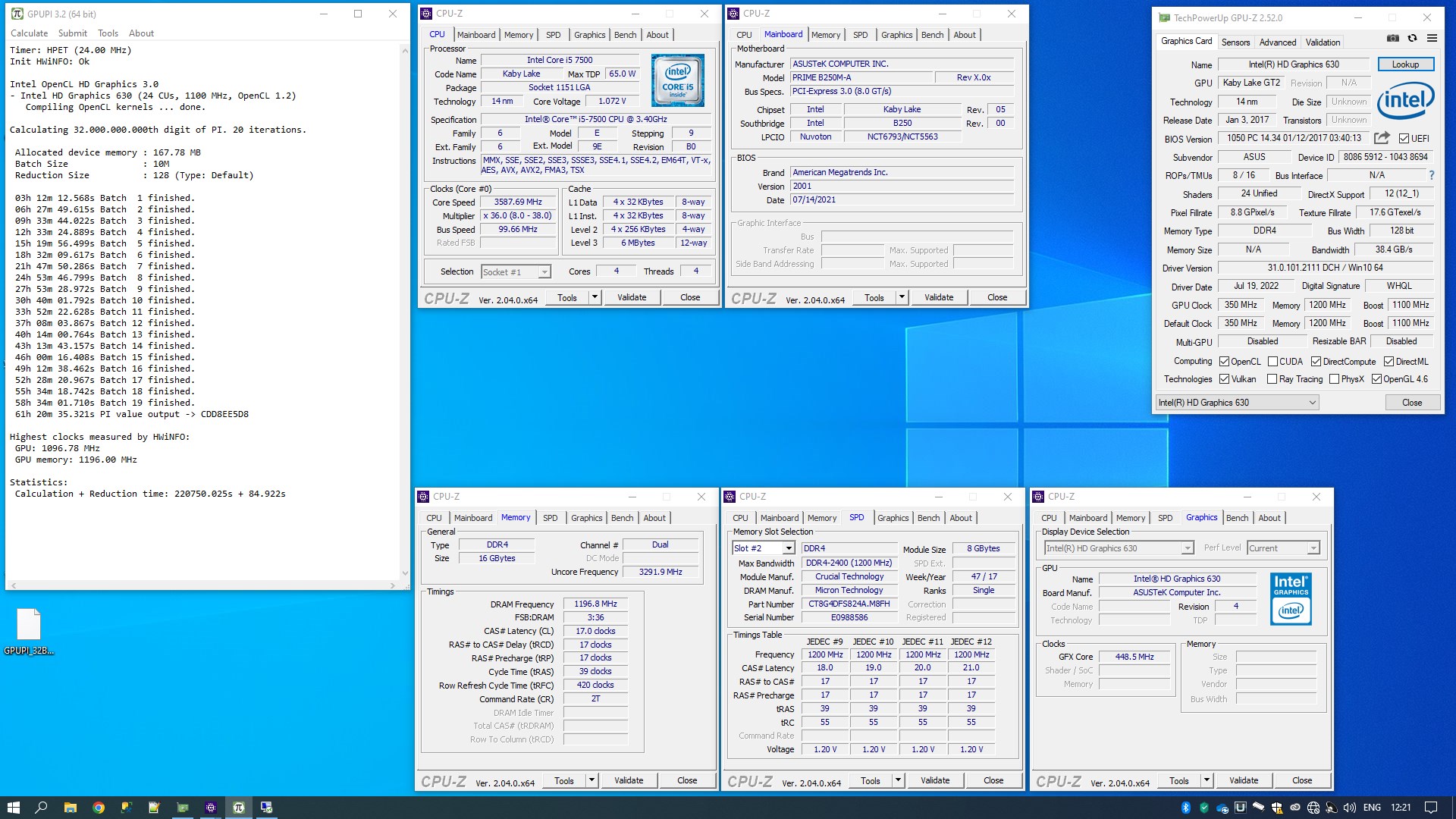The image size is (1456, 819).
Task: Toggle the DirectML checkbox
Action: tap(1389, 362)
